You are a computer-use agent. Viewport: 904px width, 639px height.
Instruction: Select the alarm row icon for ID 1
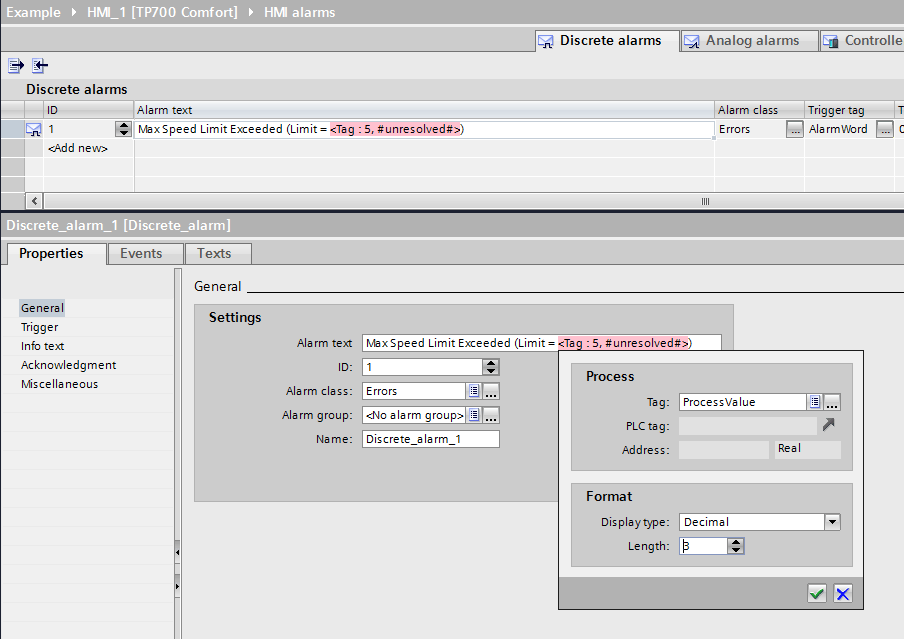(x=33, y=129)
